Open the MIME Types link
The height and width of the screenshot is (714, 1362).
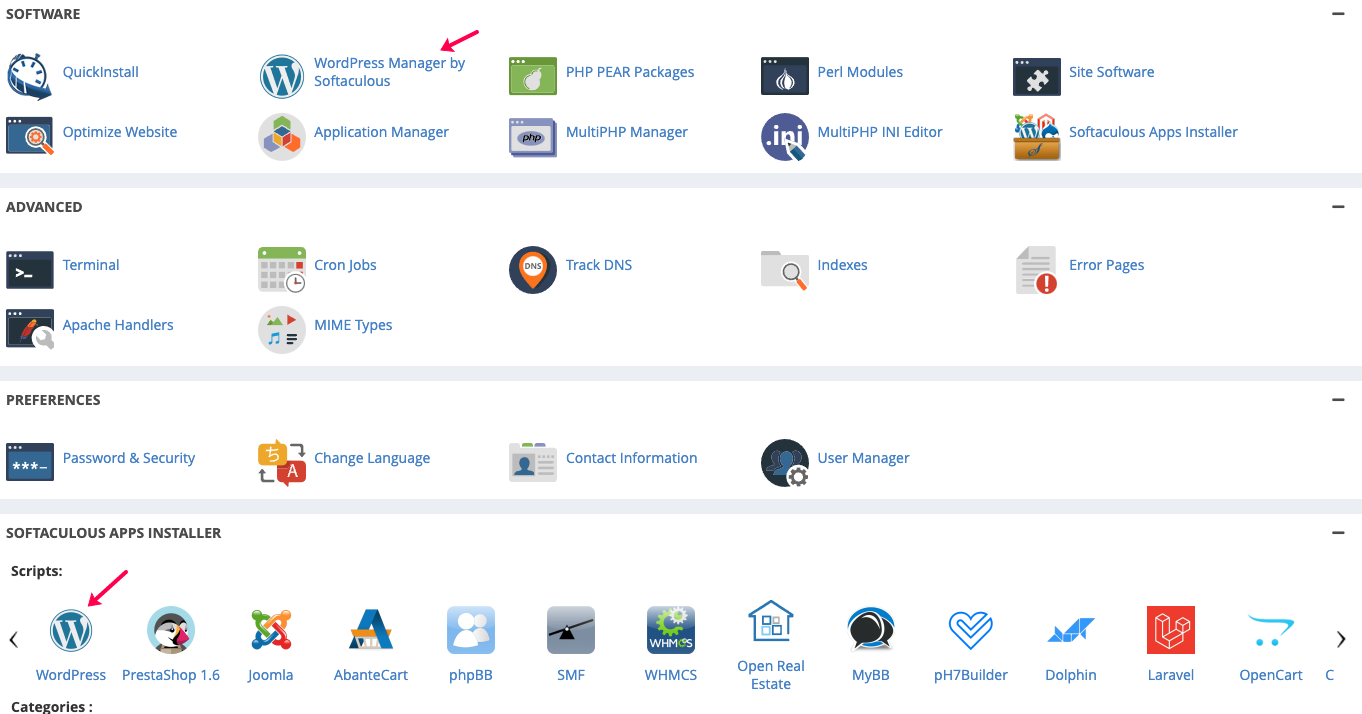tap(353, 325)
